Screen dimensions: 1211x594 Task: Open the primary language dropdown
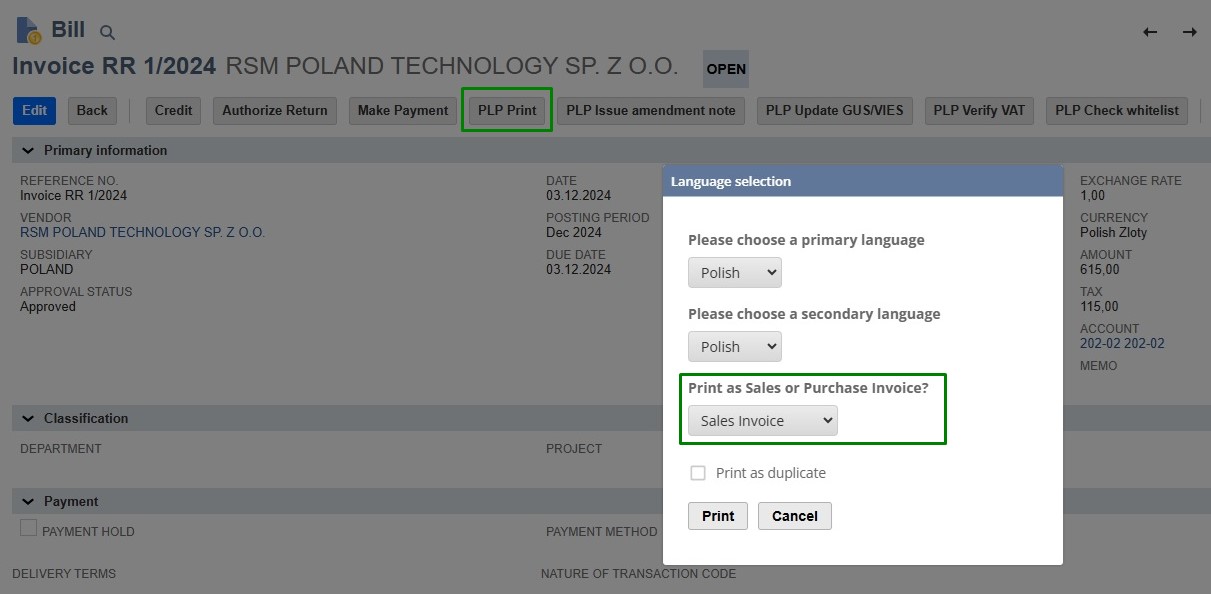pos(734,273)
